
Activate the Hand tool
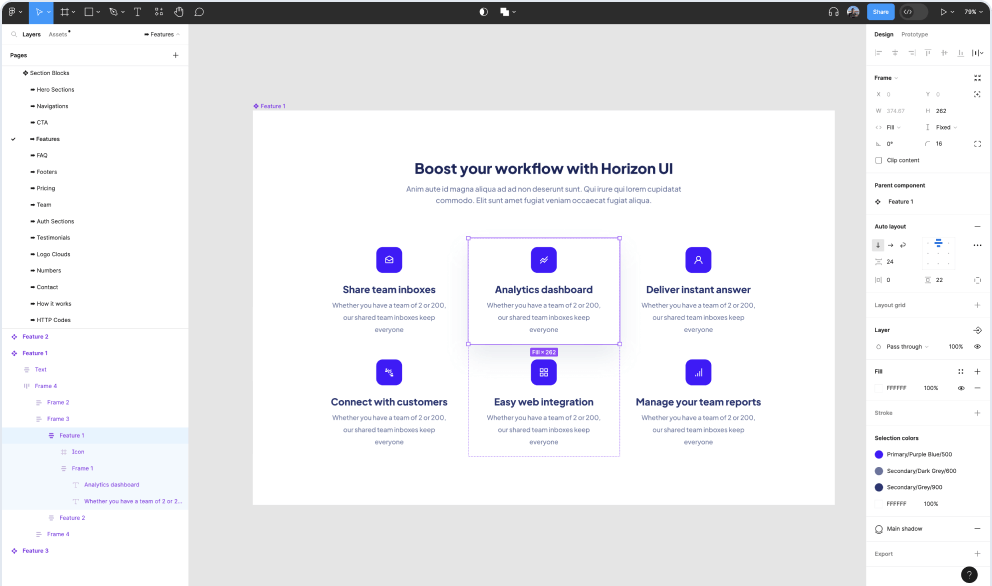179,11
